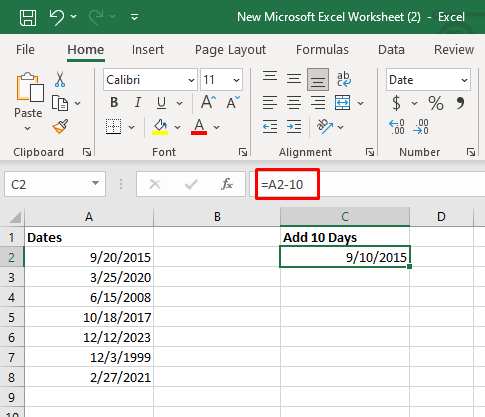Toggle the highlighted Bottom Align icon

pos(318,80)
